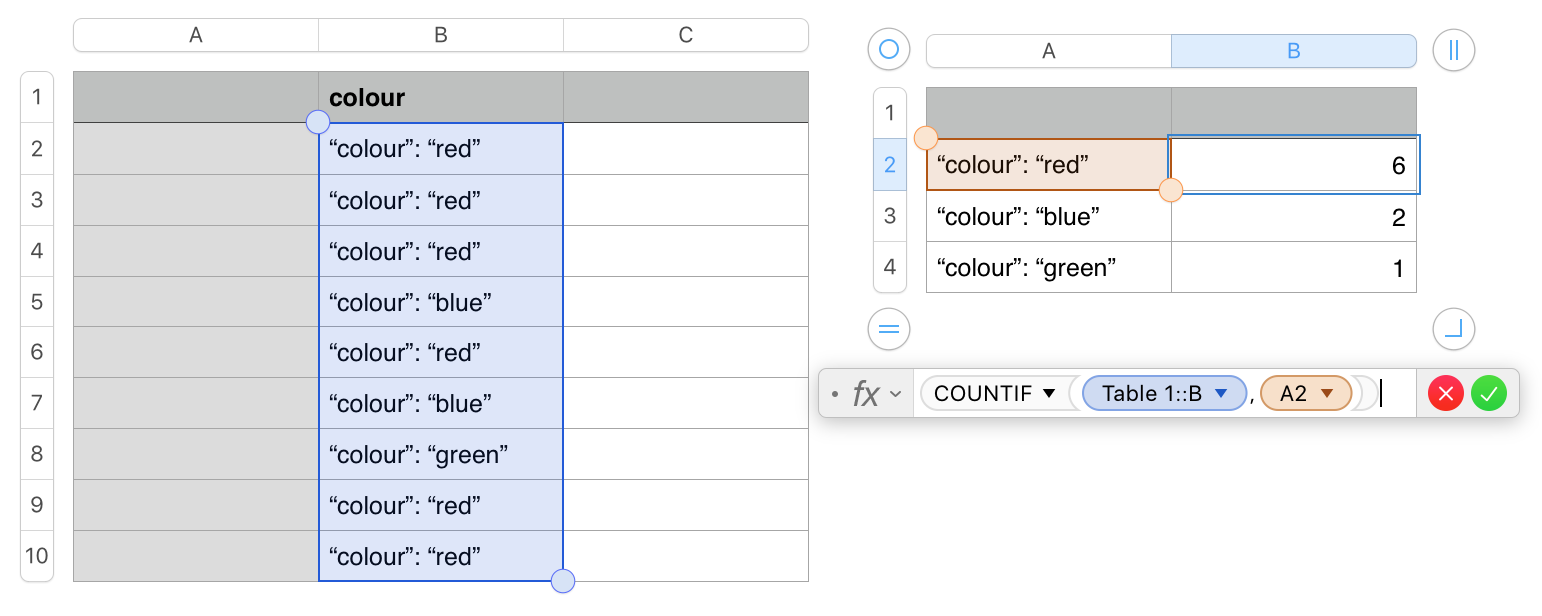Screen dimensions: 1542x616
Task: Open the A2 reference token dropdown
Action: coord(1327,394)
